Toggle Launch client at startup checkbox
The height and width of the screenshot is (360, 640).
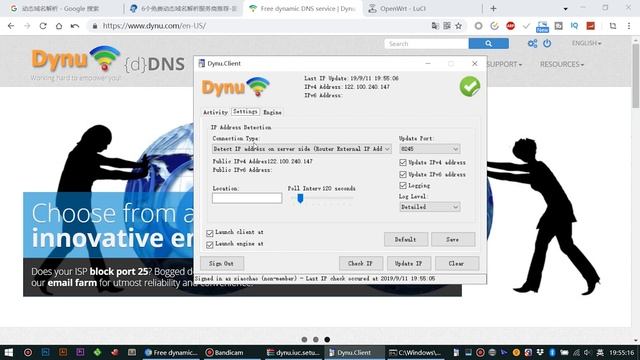pos(210,233)
